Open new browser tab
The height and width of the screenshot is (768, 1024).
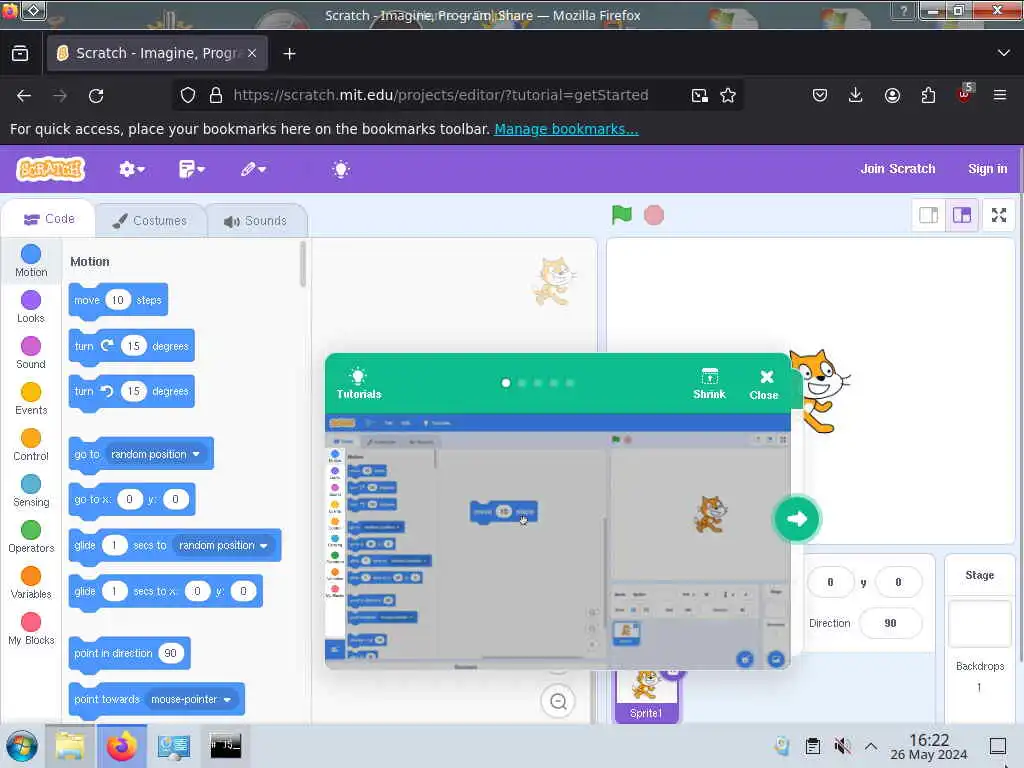pos(289,54)
